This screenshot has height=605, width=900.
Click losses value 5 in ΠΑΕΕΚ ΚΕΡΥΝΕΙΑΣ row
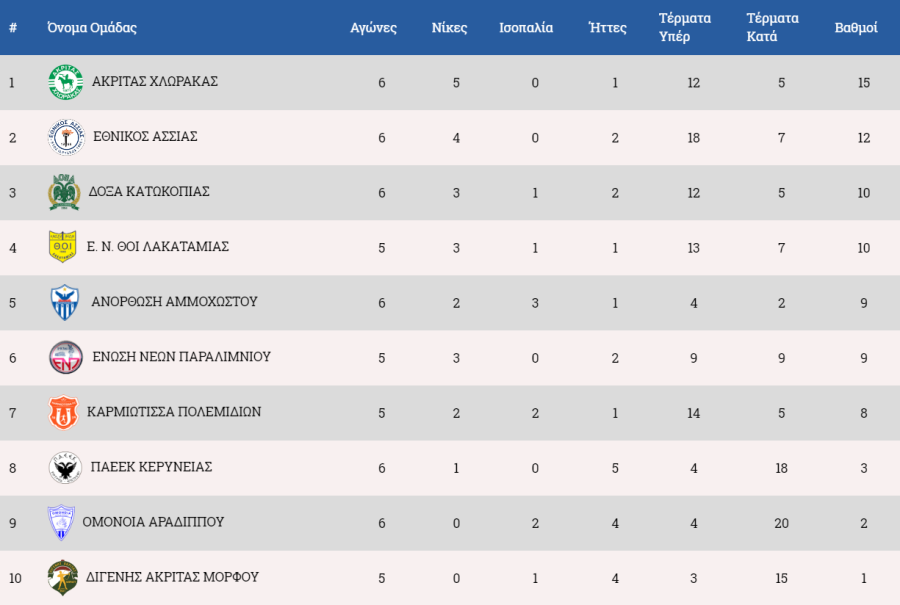tap(615, 468)
